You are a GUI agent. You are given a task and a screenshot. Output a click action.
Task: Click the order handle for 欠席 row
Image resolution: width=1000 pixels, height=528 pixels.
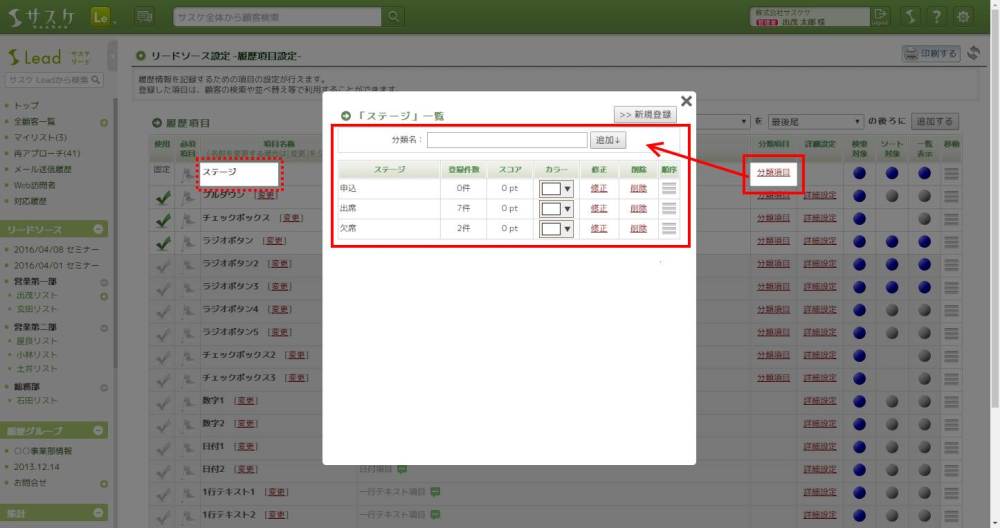tap(669, 228)
